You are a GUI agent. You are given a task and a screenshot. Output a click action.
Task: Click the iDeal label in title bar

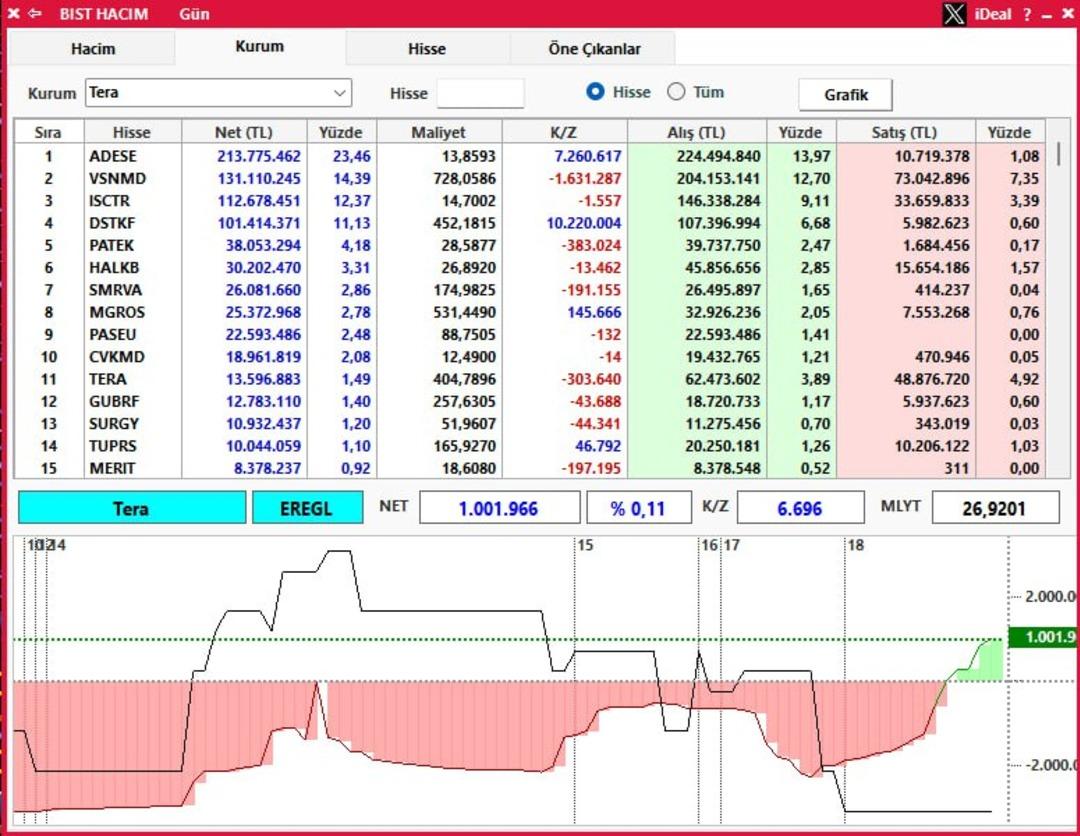coord(993,14)
